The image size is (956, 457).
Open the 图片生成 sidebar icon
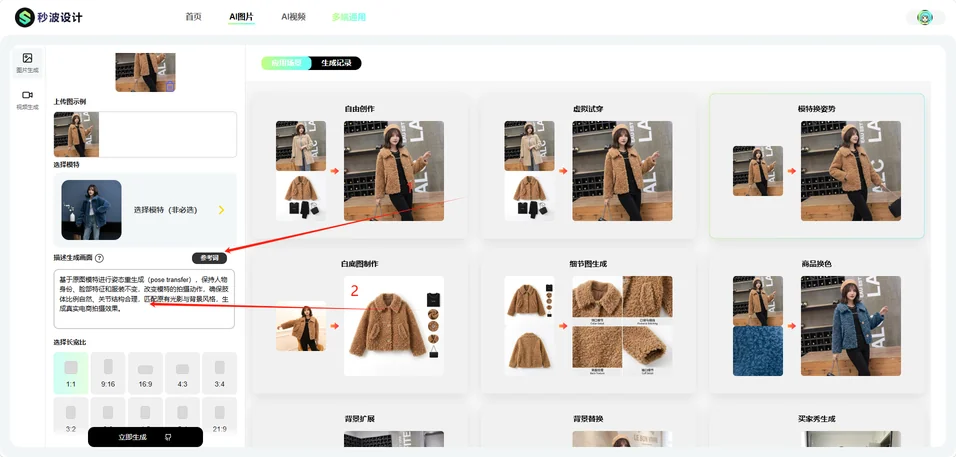27,63
